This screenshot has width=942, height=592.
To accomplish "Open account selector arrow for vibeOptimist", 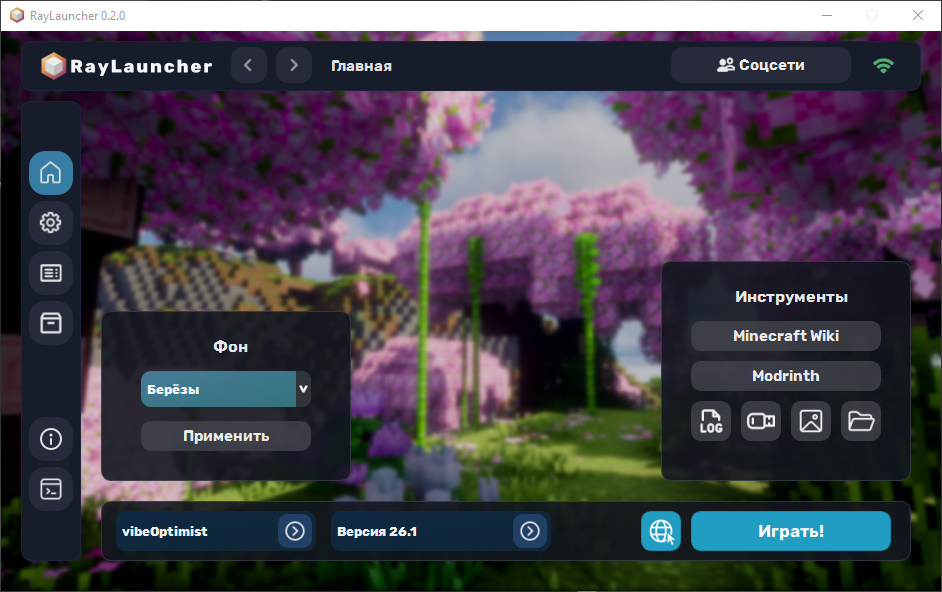I will pos(295,531).
